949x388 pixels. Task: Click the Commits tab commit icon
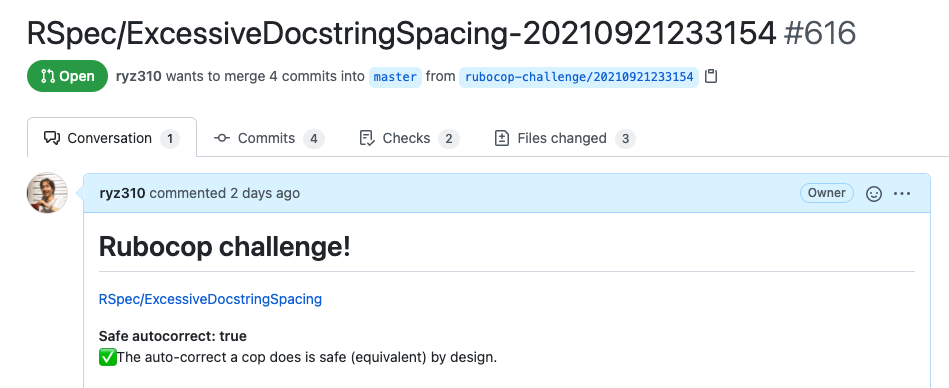(222, 138)
